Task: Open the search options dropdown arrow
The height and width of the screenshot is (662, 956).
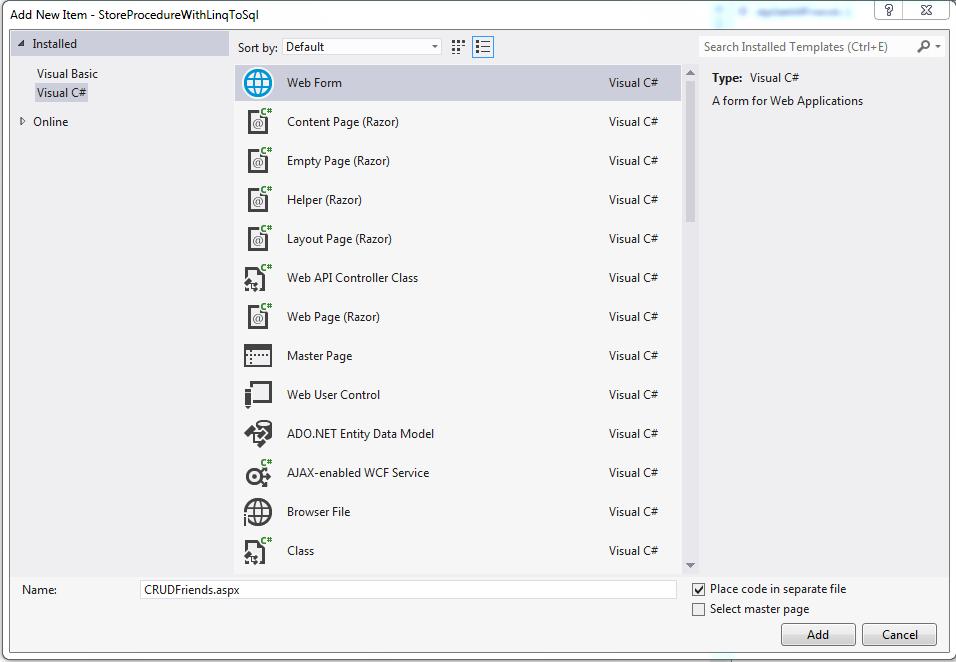Action: 938,46
